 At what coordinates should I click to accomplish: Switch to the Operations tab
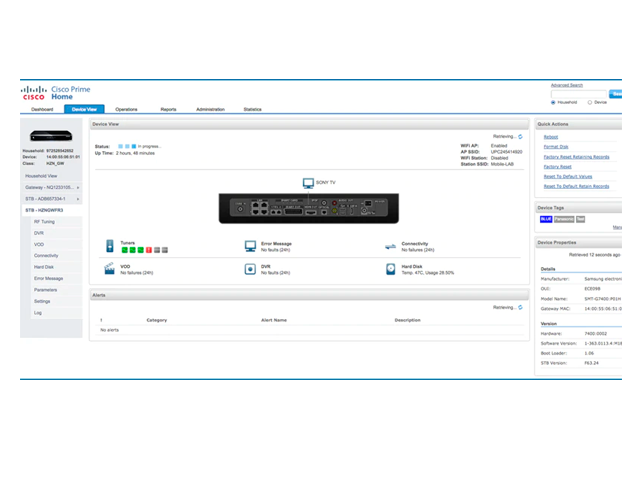pos(126,109)
